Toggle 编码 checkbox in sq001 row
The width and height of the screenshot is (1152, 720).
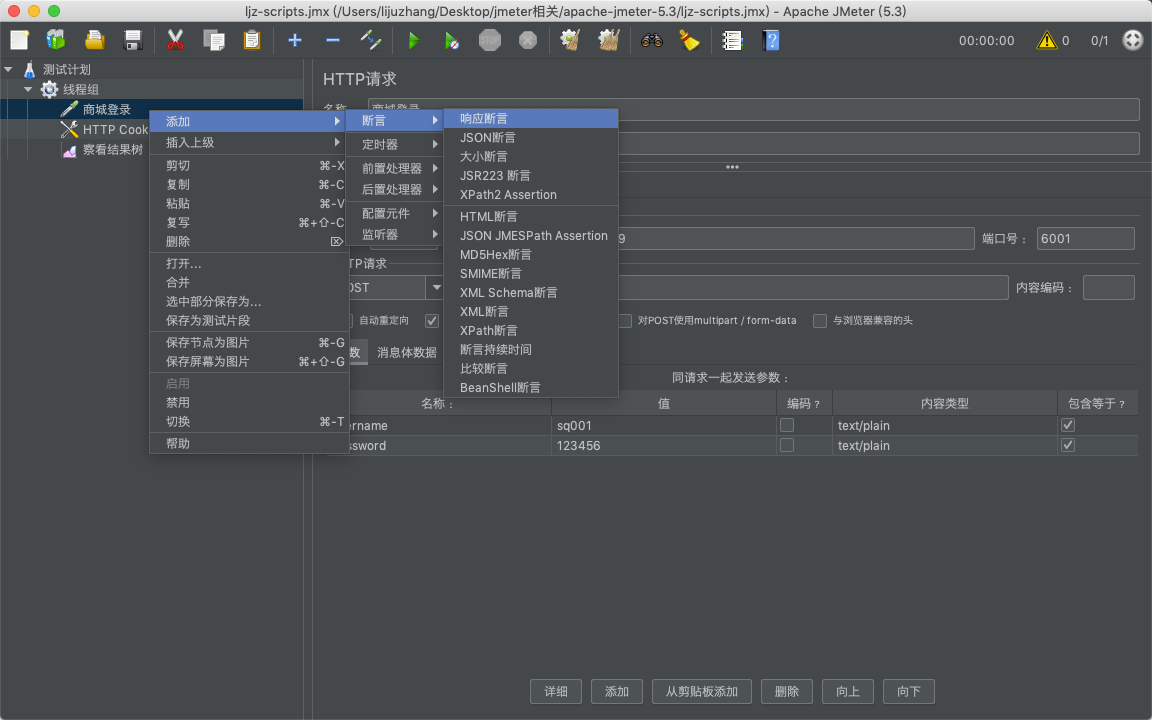787,425
